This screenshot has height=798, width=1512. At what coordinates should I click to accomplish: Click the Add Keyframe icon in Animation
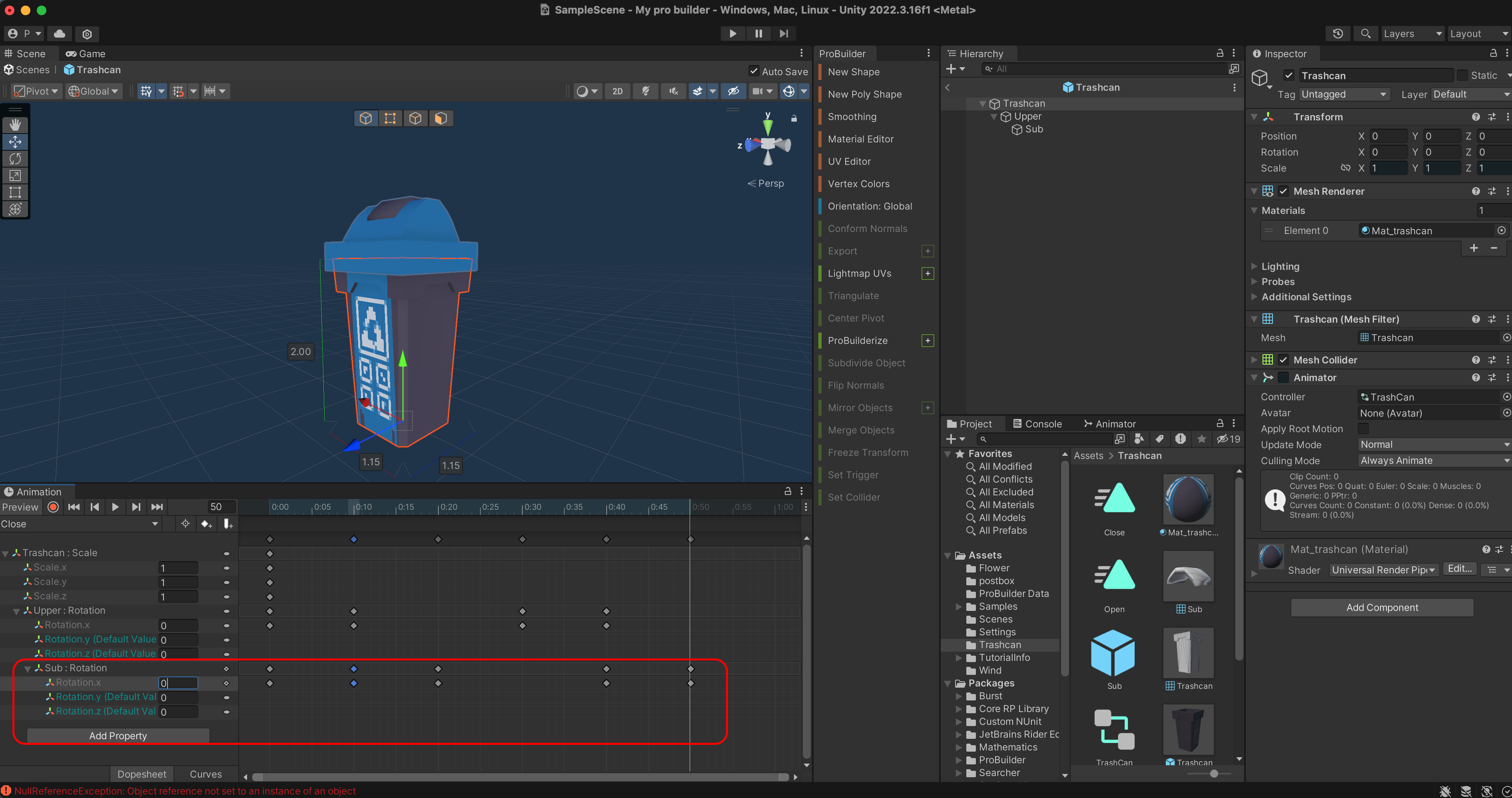206,524
